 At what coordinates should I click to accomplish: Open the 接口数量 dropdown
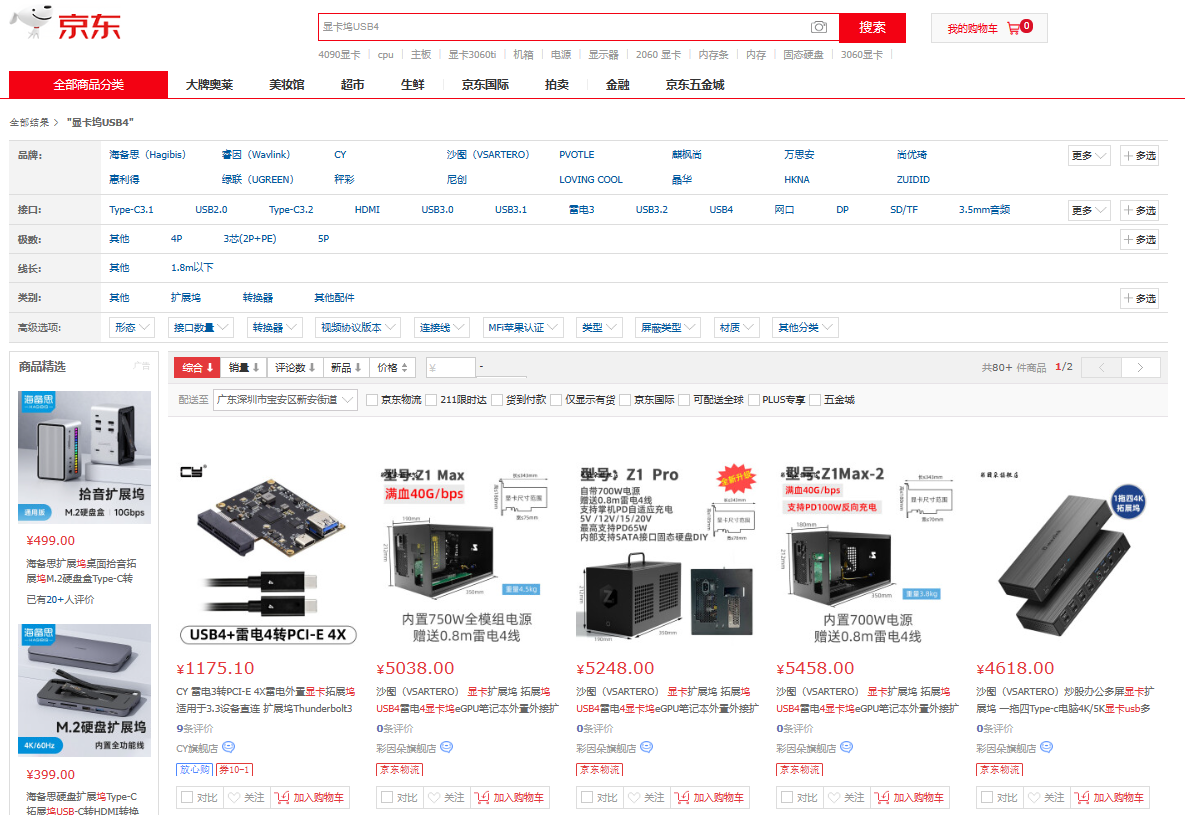tap(200, 327)
